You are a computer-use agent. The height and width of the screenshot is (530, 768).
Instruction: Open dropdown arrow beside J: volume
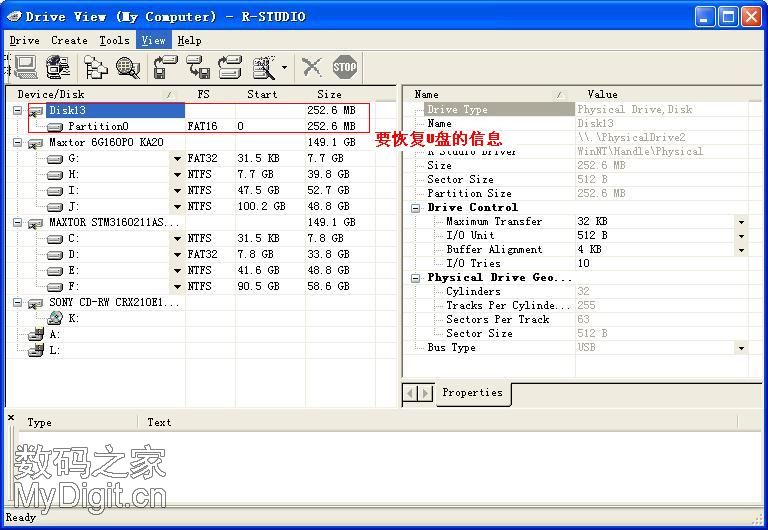click(177, 207)
